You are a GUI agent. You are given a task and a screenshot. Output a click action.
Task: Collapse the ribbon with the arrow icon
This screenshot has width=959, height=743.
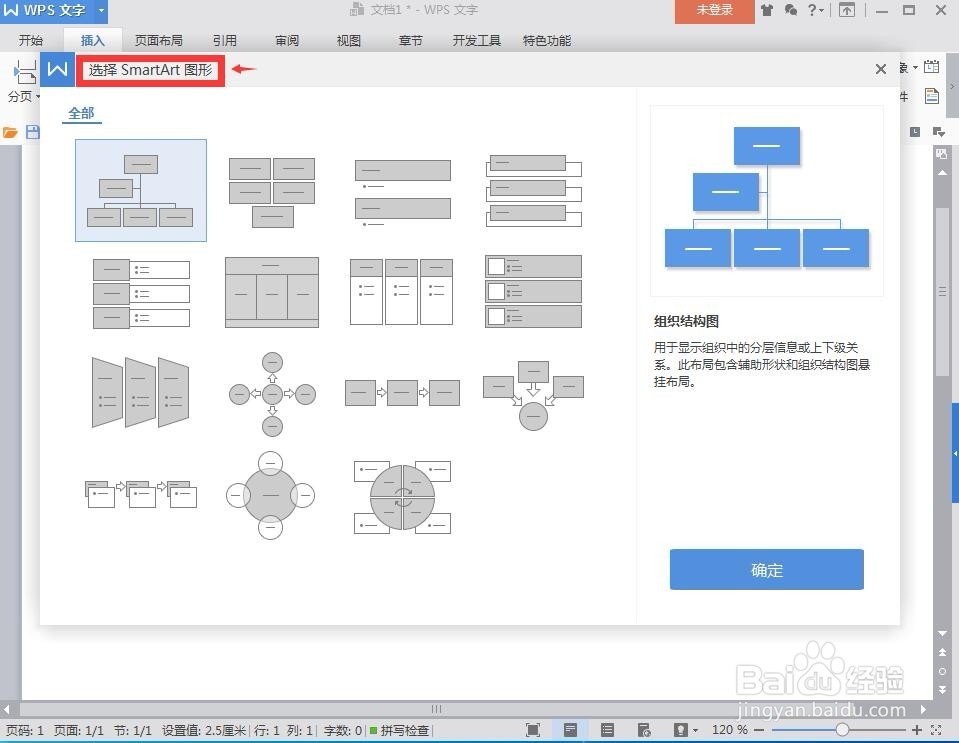[x=847, y=10]
